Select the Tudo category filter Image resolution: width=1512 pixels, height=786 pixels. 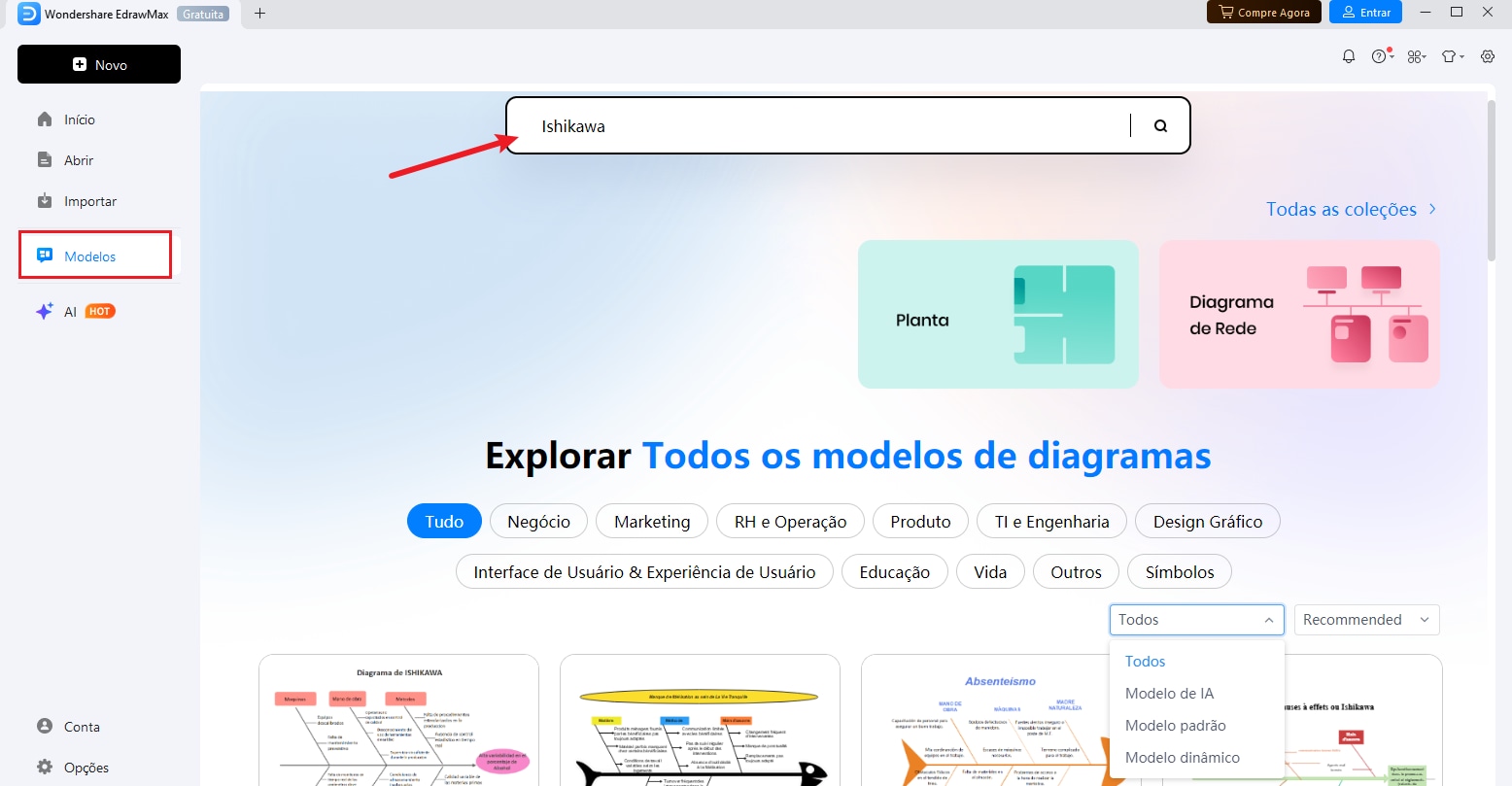point(443,521)
